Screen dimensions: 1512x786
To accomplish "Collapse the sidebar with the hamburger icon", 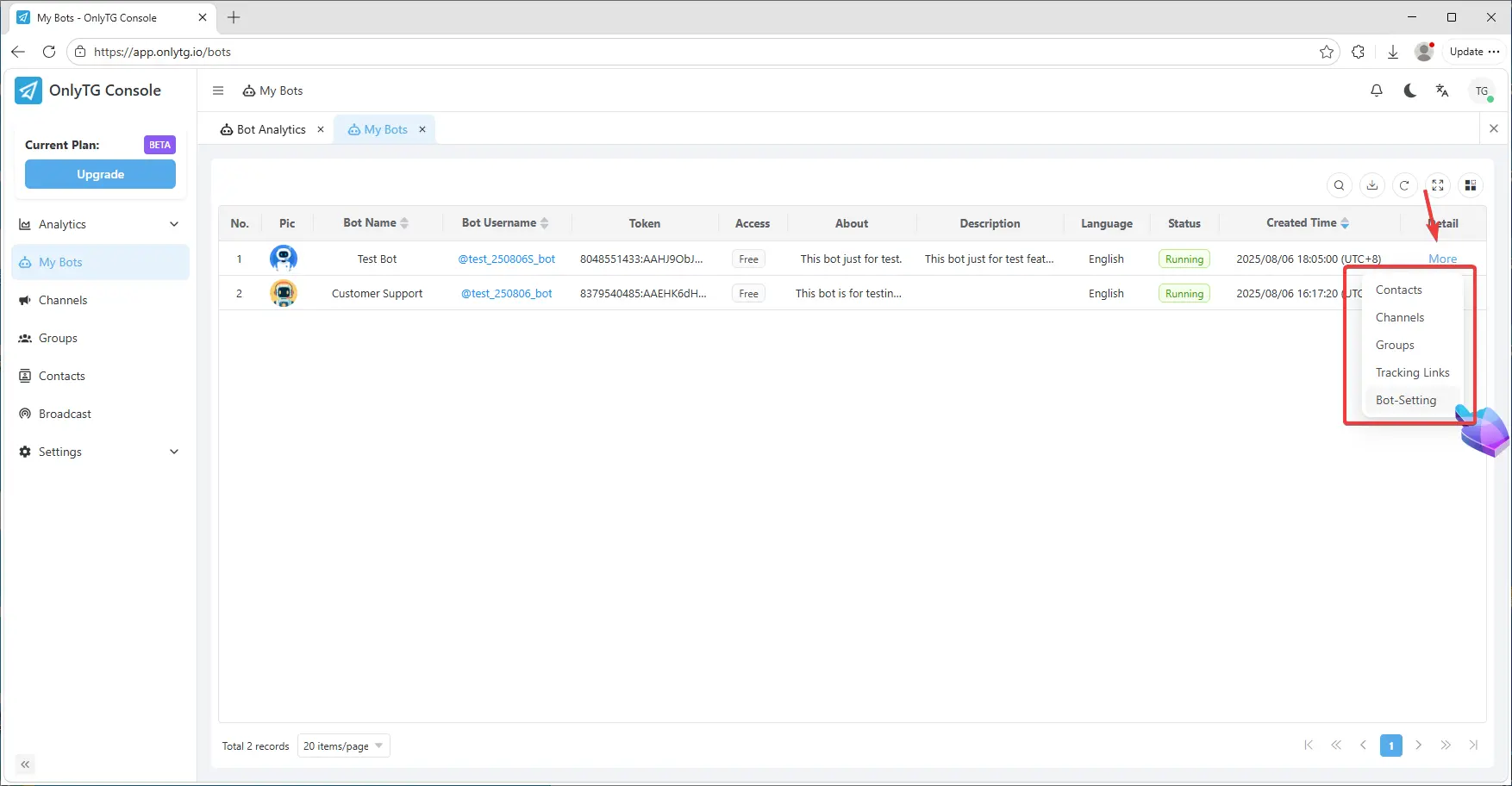I will 218,90.
